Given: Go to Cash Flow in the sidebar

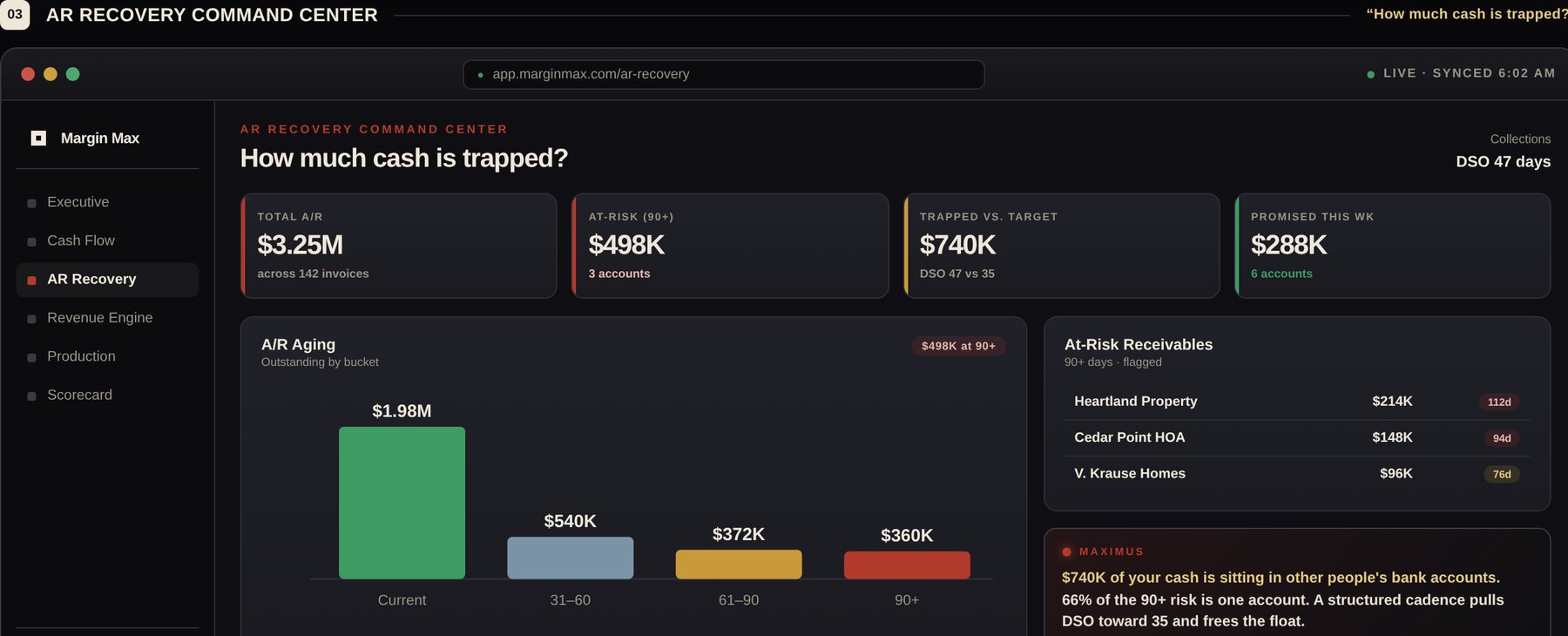Looking at the screenshot, I should click(x=107, y=240).
